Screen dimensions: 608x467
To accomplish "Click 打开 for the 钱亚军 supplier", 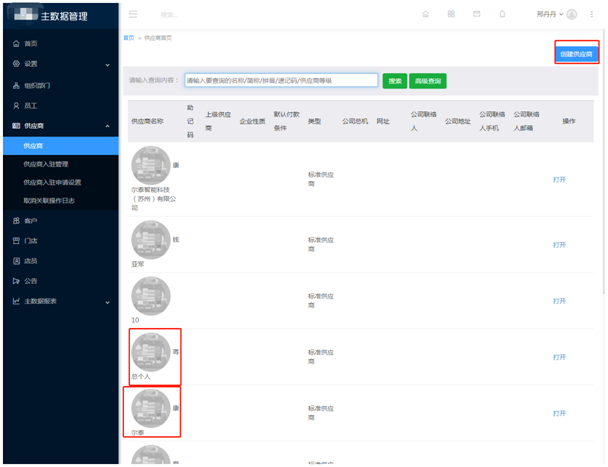I will 559,245.
